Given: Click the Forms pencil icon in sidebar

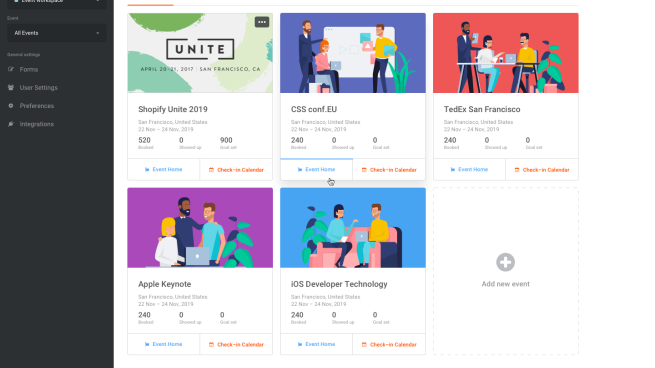Looking at the screenshot, I should 11,69.
